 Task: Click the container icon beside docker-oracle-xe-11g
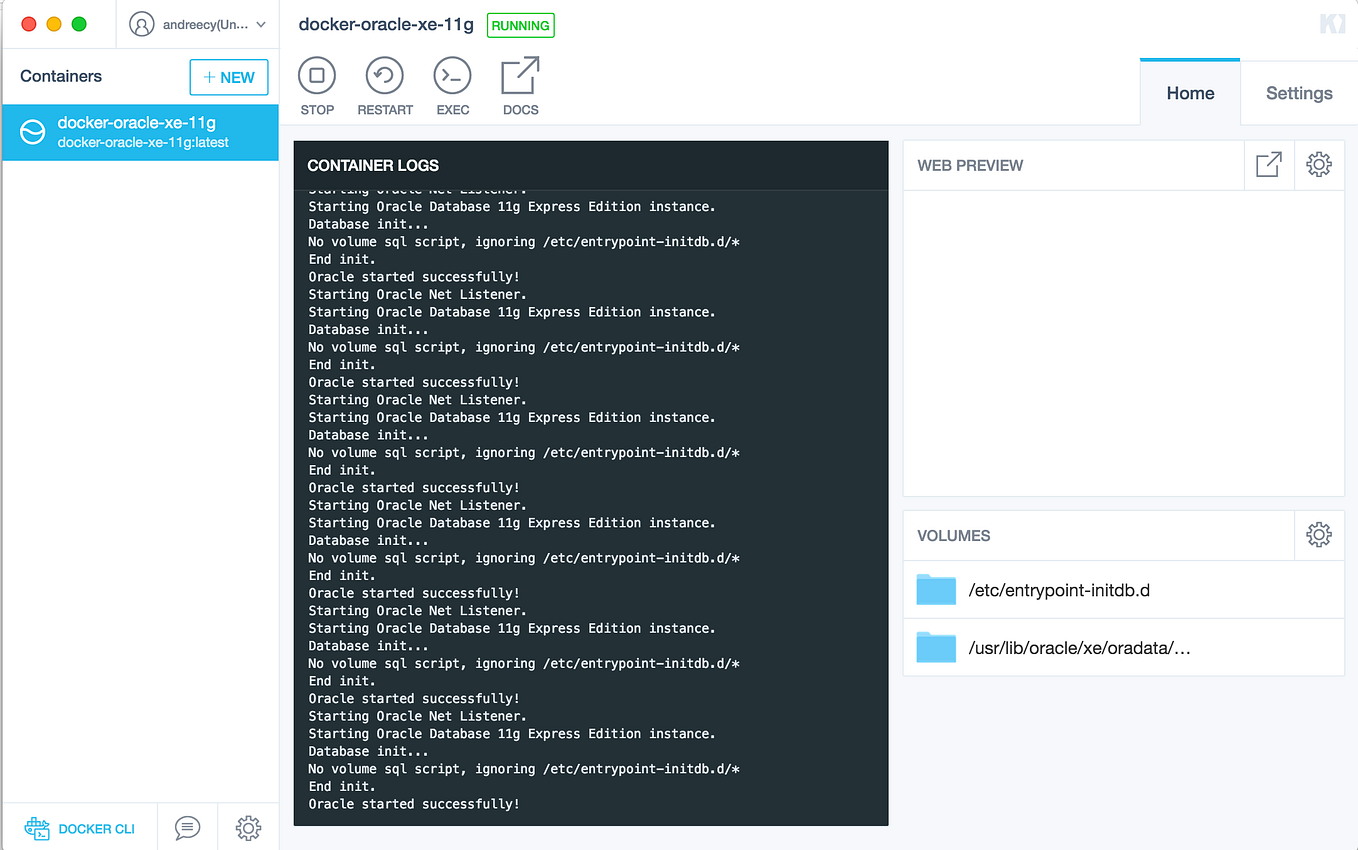click(34, 131)
